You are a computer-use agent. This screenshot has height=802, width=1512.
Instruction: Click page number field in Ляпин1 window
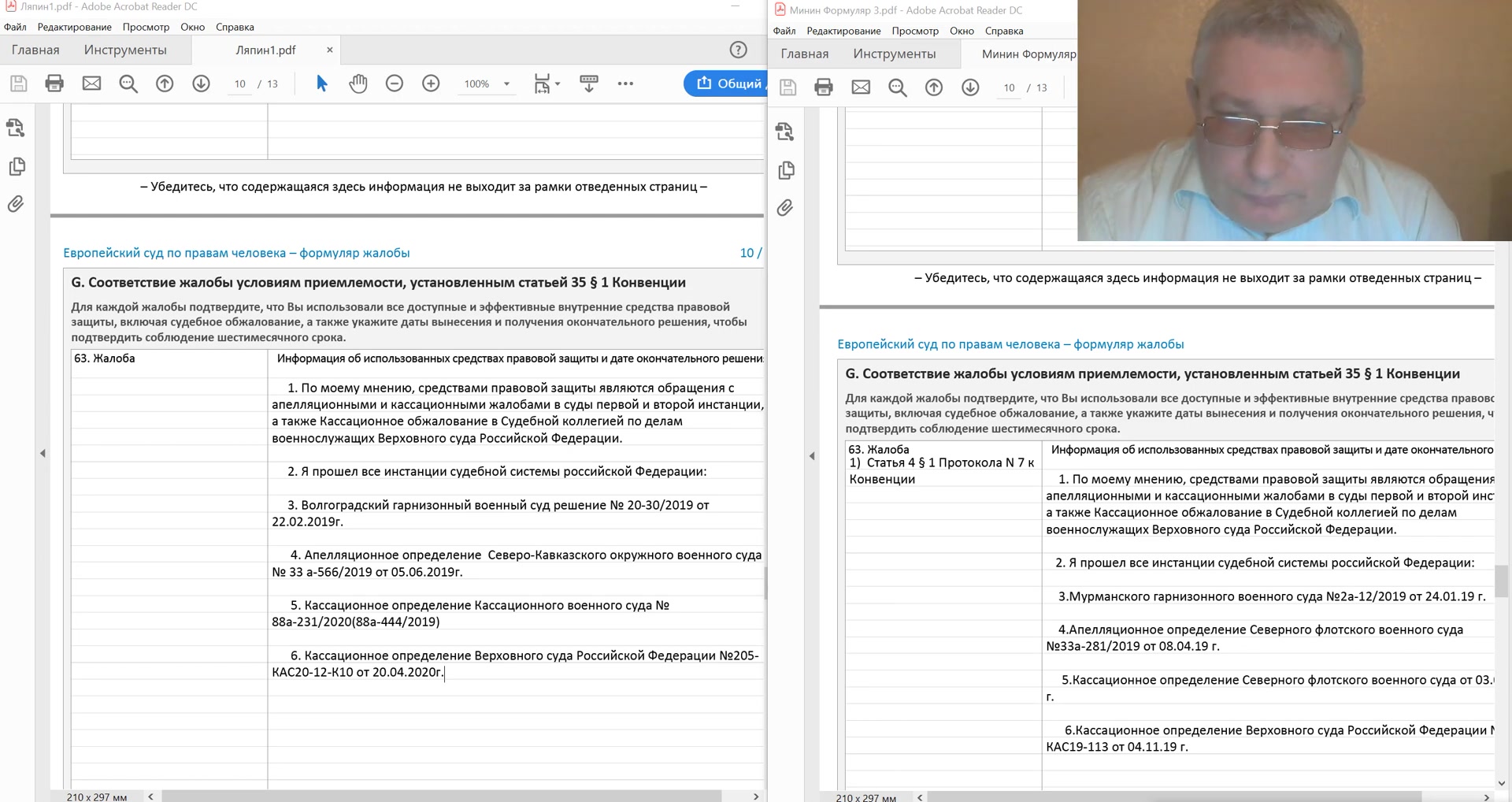click(x=239, y=84)
